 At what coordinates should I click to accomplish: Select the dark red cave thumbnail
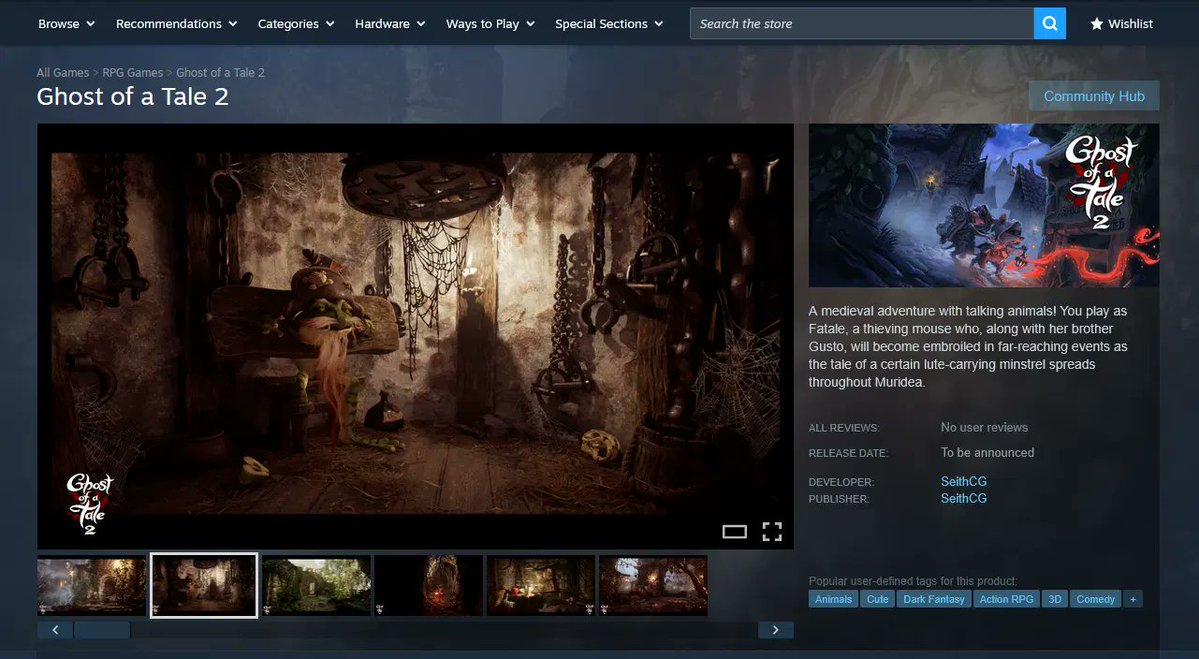pos(428,586)
